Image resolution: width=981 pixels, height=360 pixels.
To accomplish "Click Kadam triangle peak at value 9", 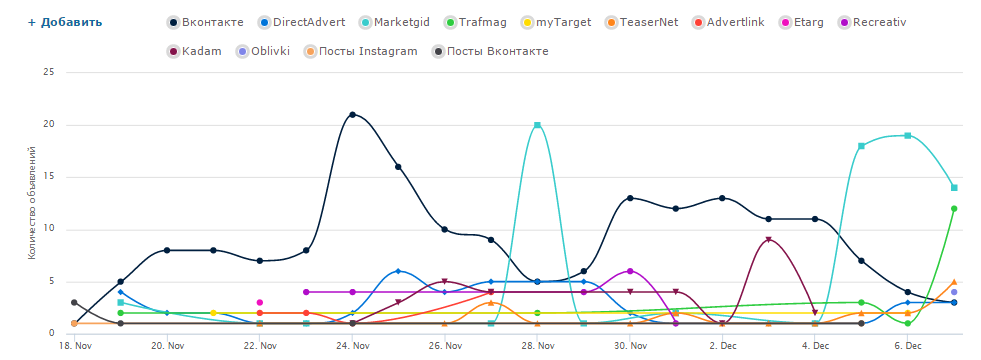I will click(x=768, y=240).
